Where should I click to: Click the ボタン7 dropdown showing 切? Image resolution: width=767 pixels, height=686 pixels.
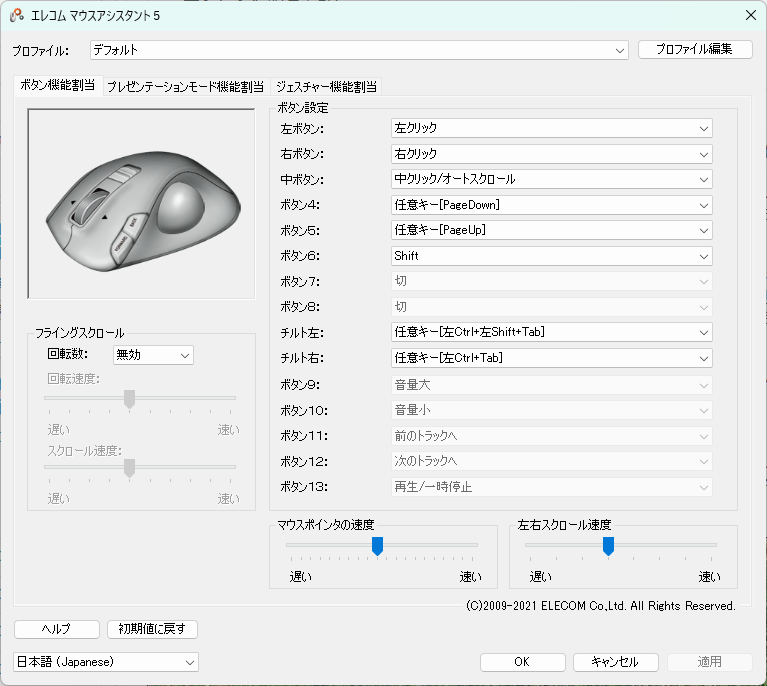point(552,281)
